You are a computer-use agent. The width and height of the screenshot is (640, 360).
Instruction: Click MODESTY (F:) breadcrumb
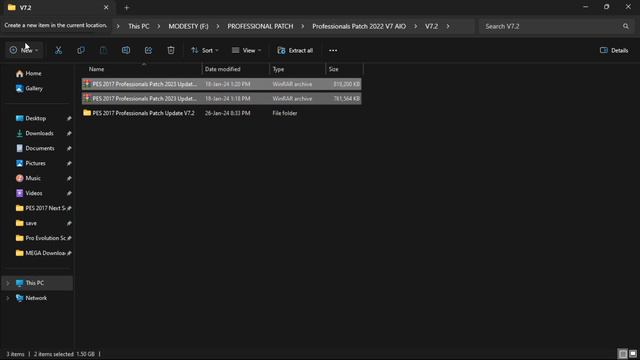pyautogui.click(x=188, y=26)
